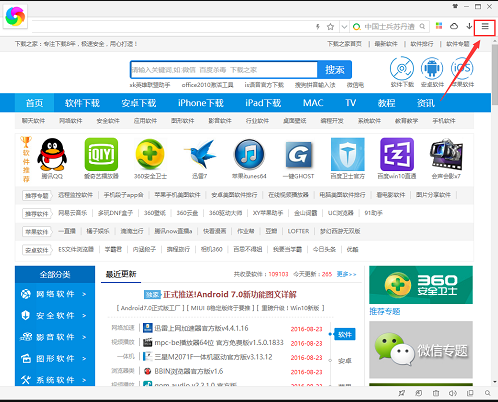The height and width of the screenshot is (402, 498).
Task: Open the v4.4.1.16 software entry
Action: coord(201,328)
